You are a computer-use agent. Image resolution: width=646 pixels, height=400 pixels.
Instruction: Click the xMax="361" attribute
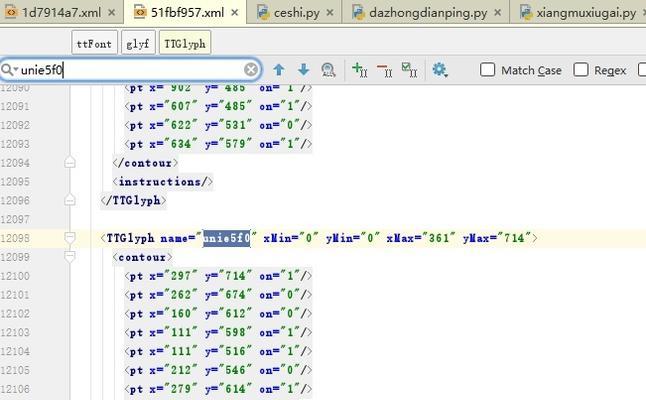[x=421, y=238]
